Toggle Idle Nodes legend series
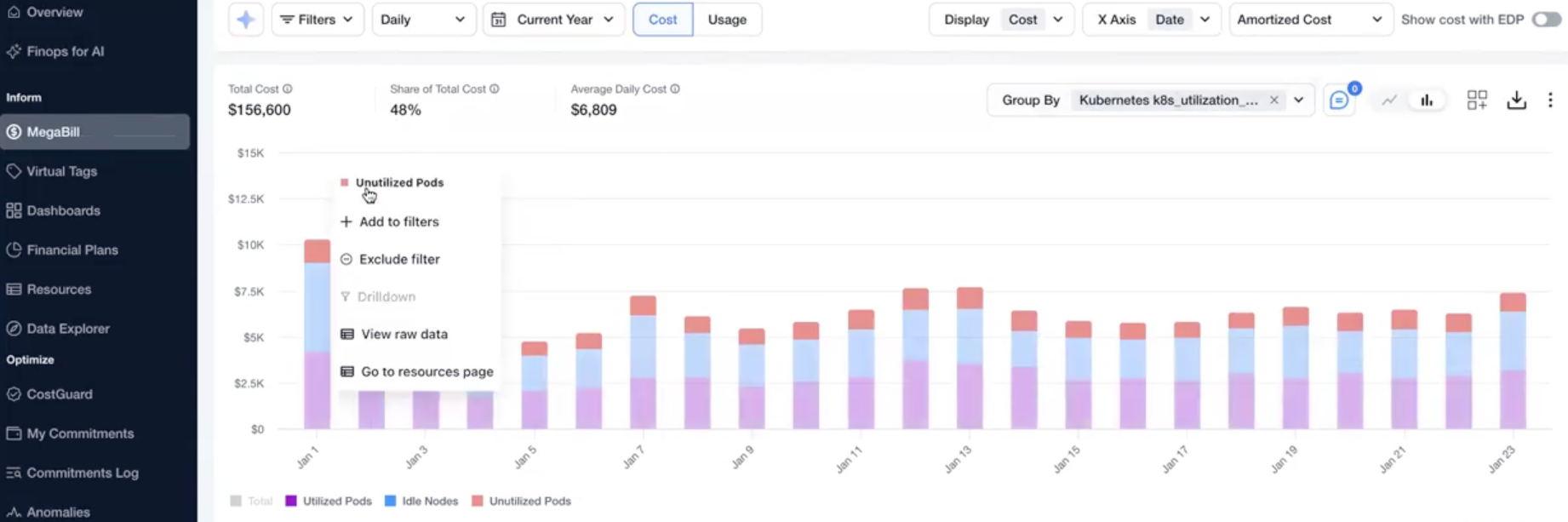The height and width of the screenshot is (522, 1568). pyautogui.click(x=421, y=501)
